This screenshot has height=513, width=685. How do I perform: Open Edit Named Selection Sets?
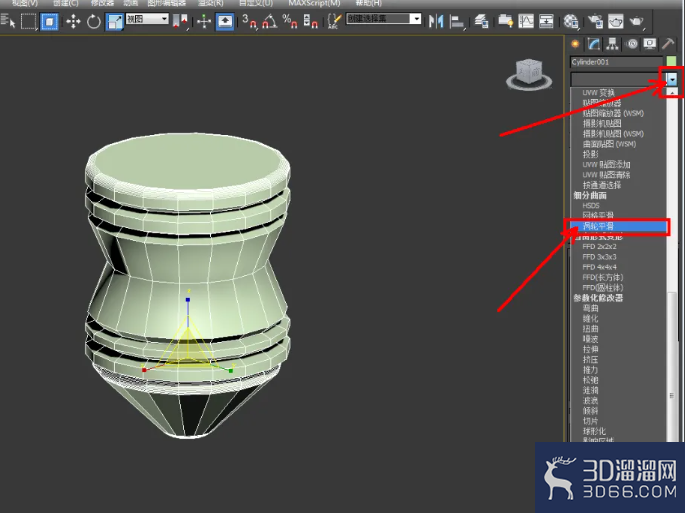(x=334, y=21)
